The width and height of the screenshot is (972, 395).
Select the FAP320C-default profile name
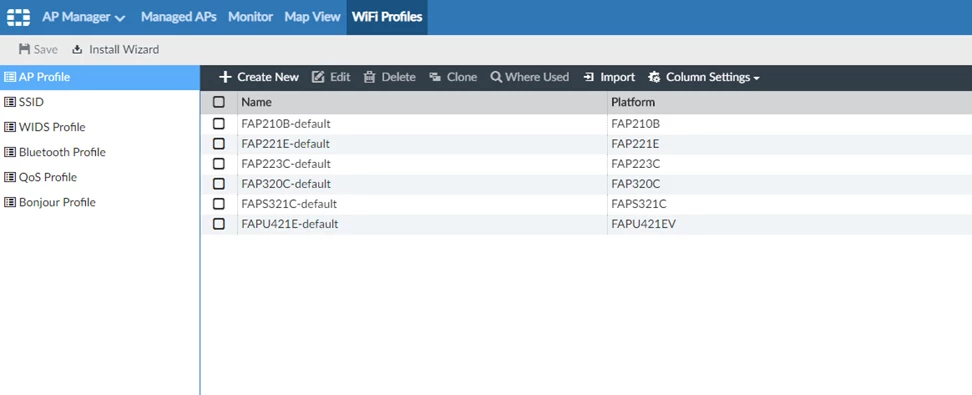[x=286, y=184]
